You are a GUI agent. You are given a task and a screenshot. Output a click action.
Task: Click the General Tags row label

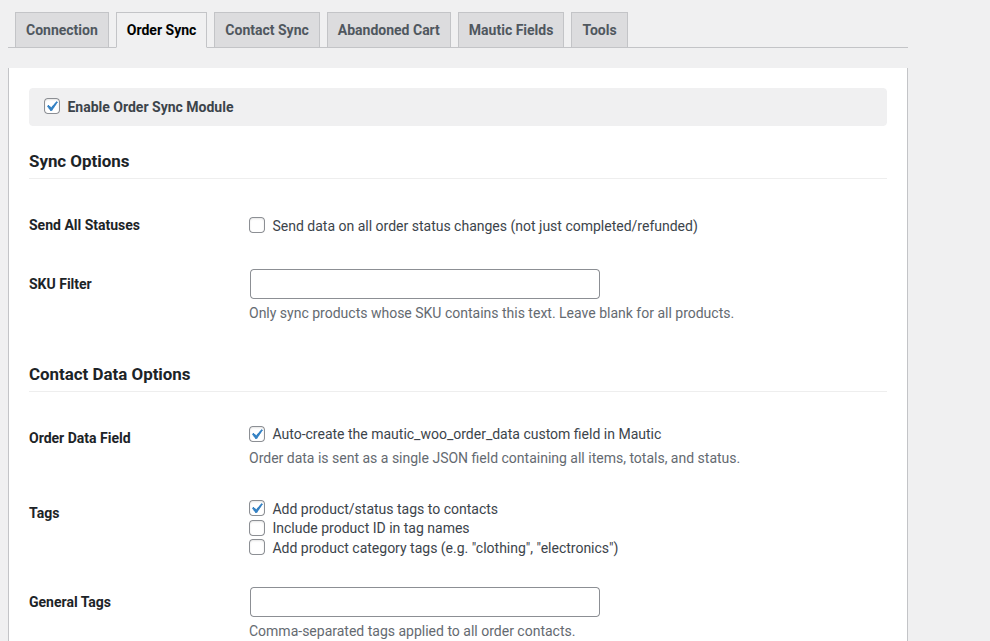[x=70, y=602]
